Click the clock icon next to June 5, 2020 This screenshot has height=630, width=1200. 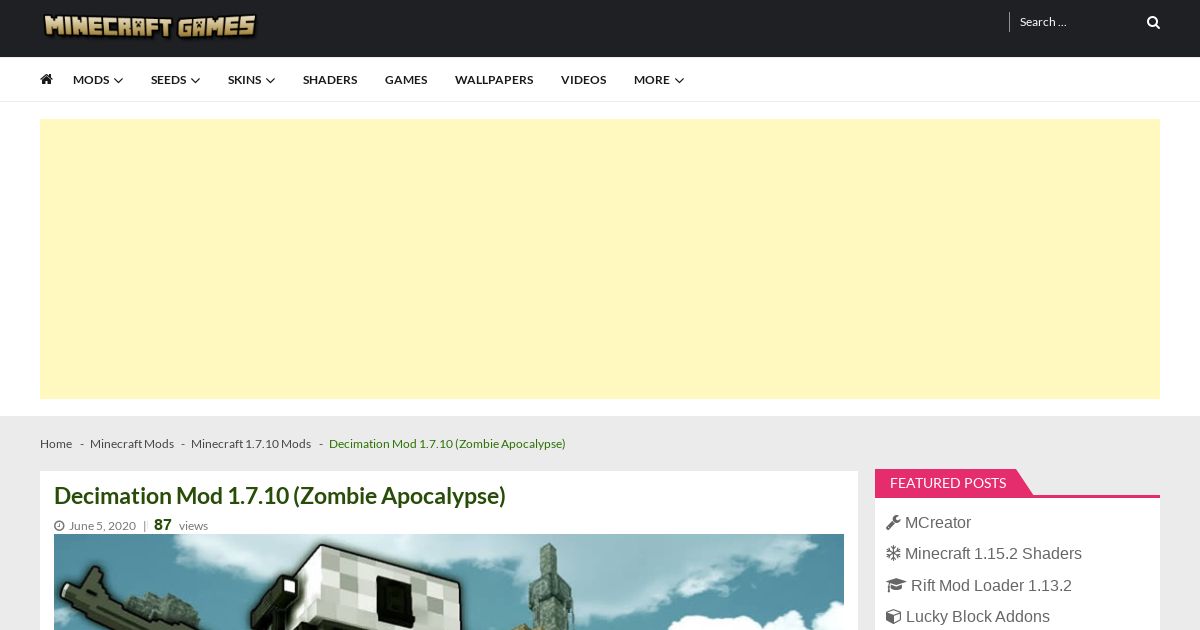pos(59,526)
